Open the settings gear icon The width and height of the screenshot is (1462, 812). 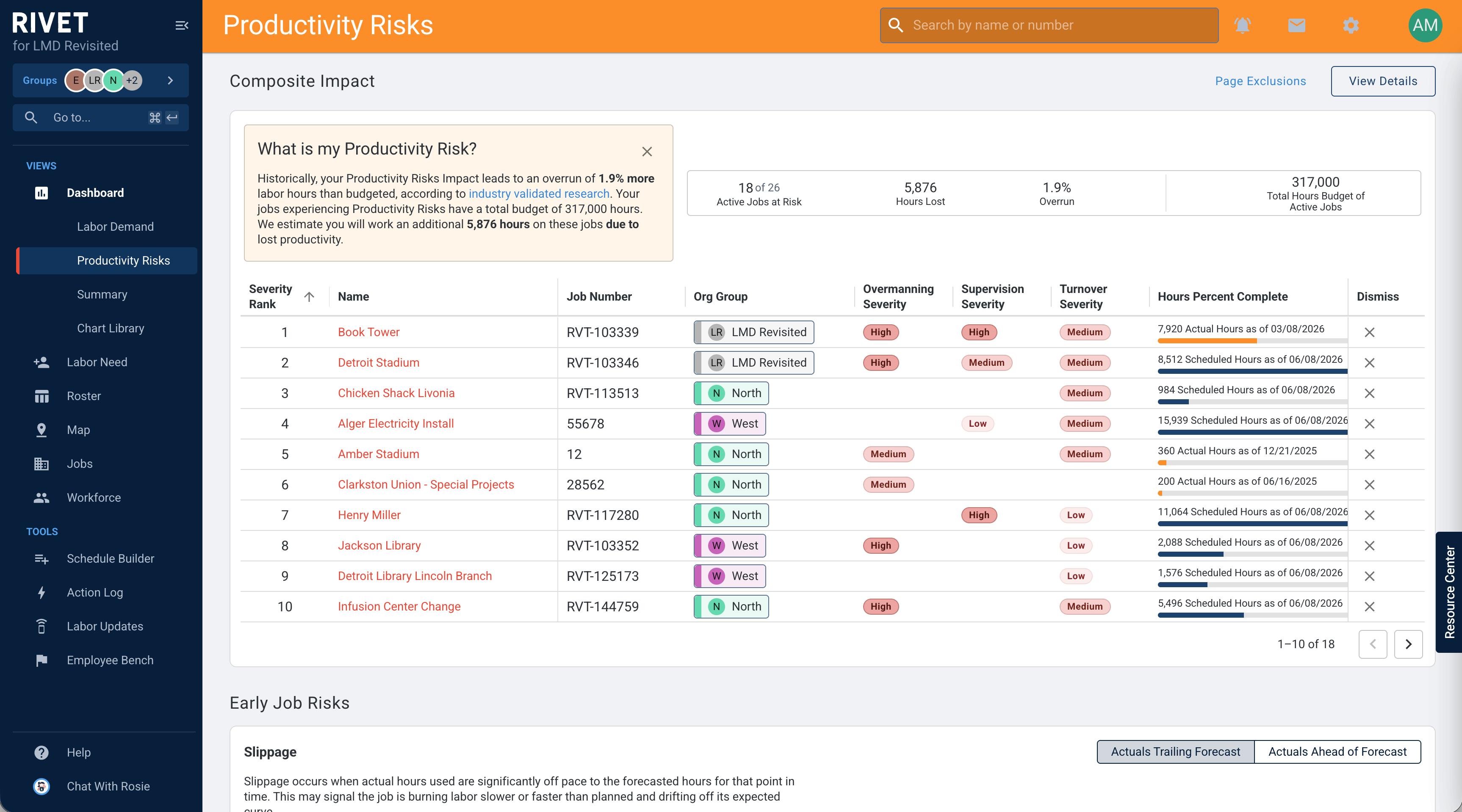tap(1351, 25)
